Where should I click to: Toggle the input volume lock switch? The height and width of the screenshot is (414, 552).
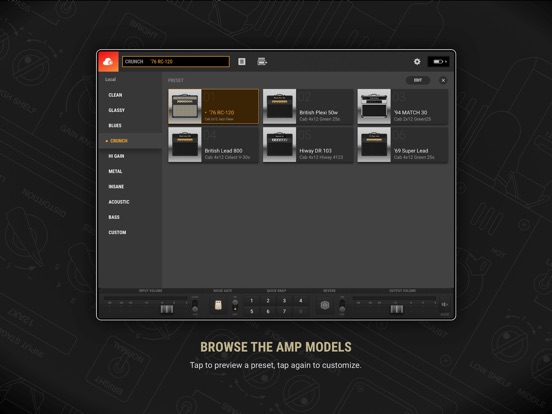[x=195, y=306]
